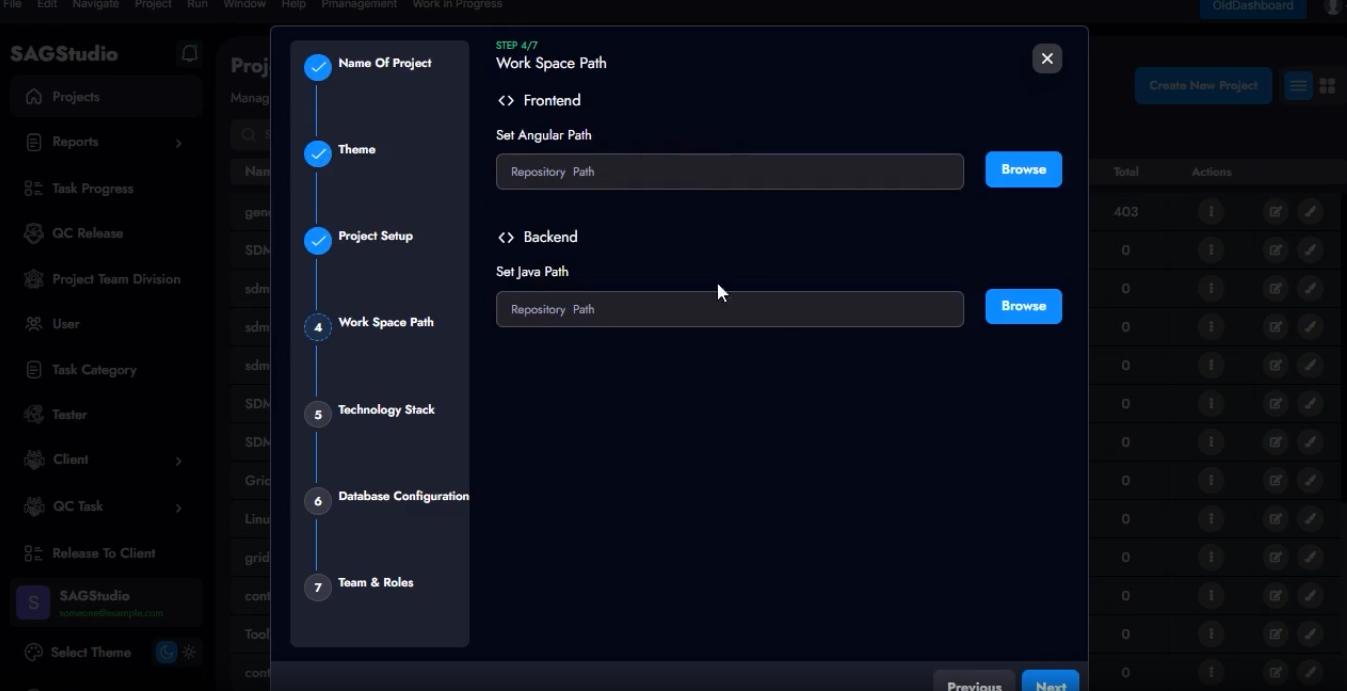This screenshot has height=691, width=1347.
Task: Close the project wizard dialog
Action: (x=1047, y=59)
